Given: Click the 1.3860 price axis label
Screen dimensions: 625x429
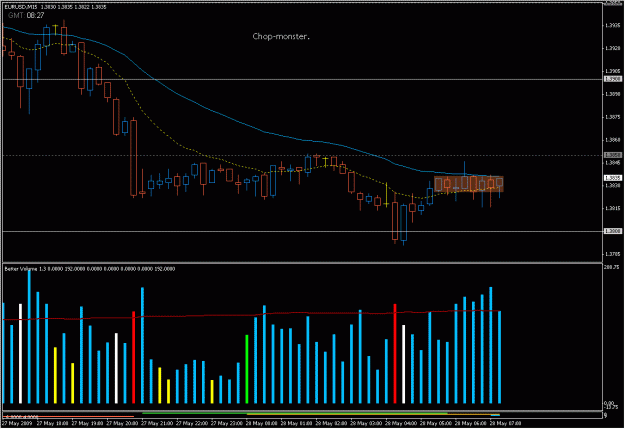Looking at the screenshot, I should [x=613, y=140].
